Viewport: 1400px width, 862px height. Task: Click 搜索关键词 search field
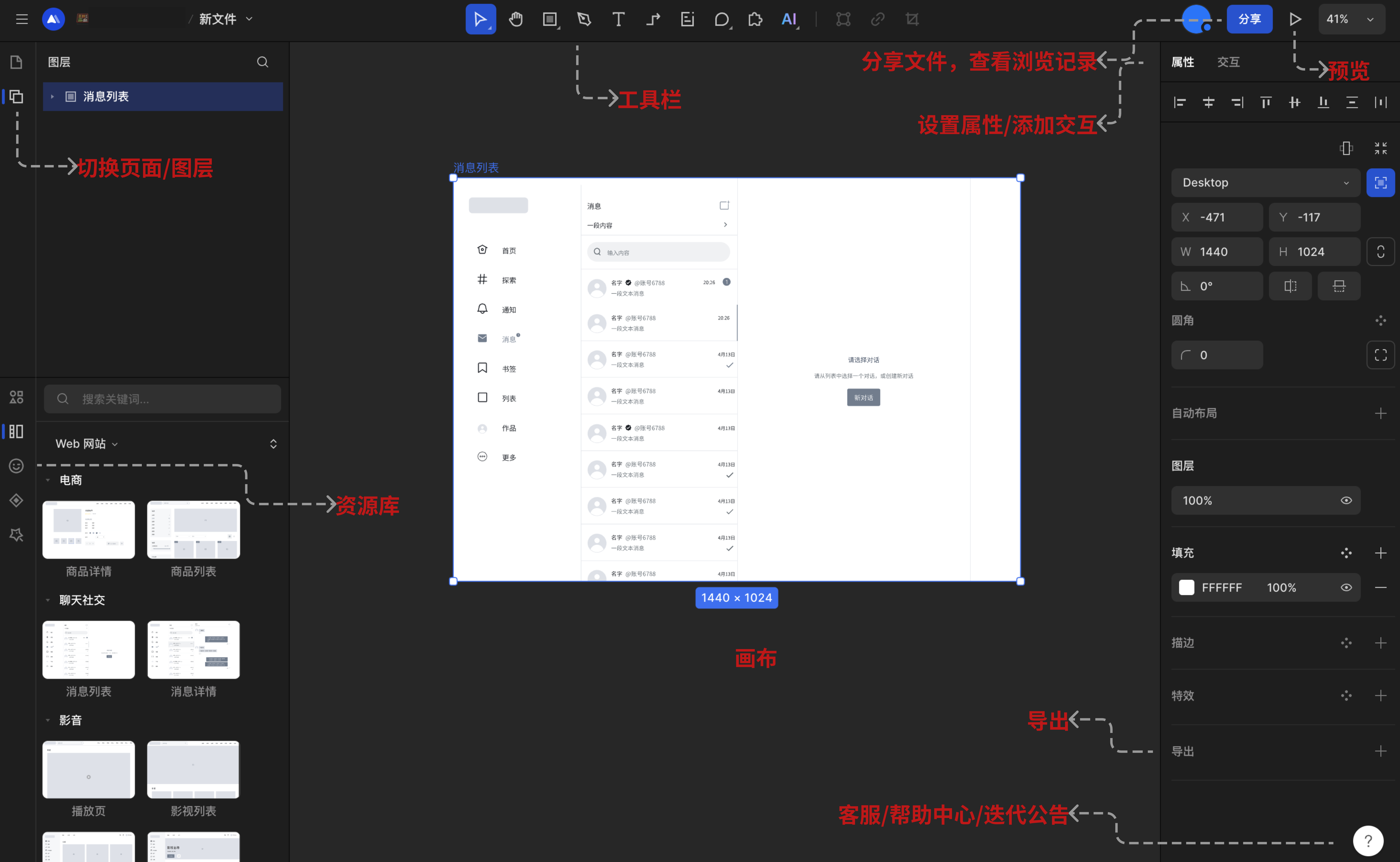tap(162, 399)
